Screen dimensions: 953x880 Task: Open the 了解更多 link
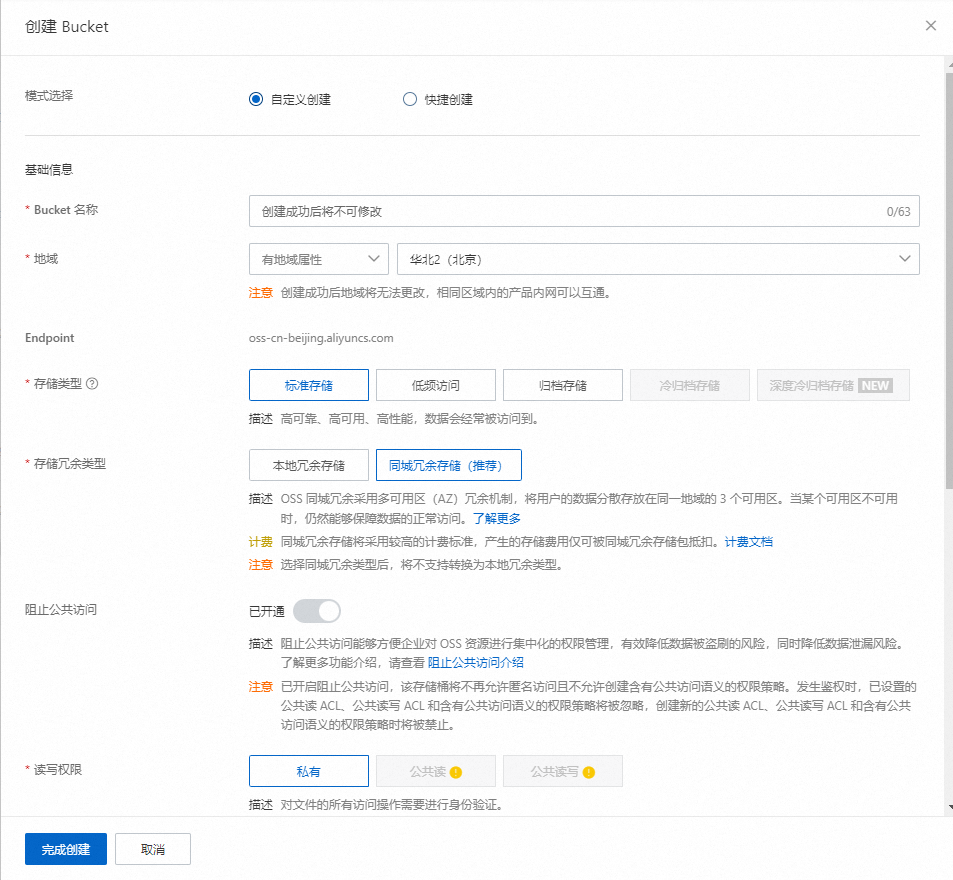point(497,518)
